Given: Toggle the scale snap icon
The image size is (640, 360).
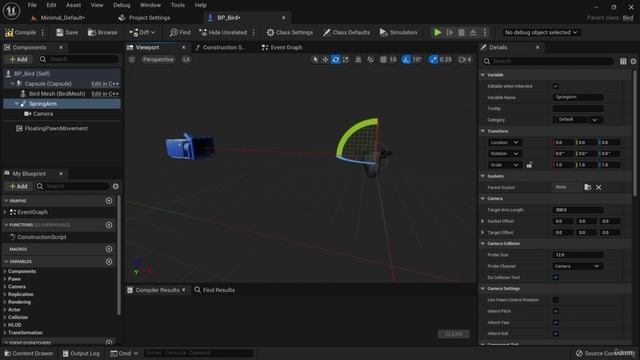Looking at the screenshot, I should pos(433,60).
